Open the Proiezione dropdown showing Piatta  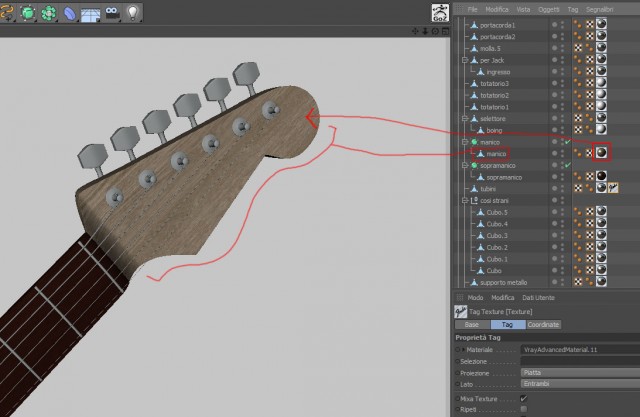coord(580,373)
